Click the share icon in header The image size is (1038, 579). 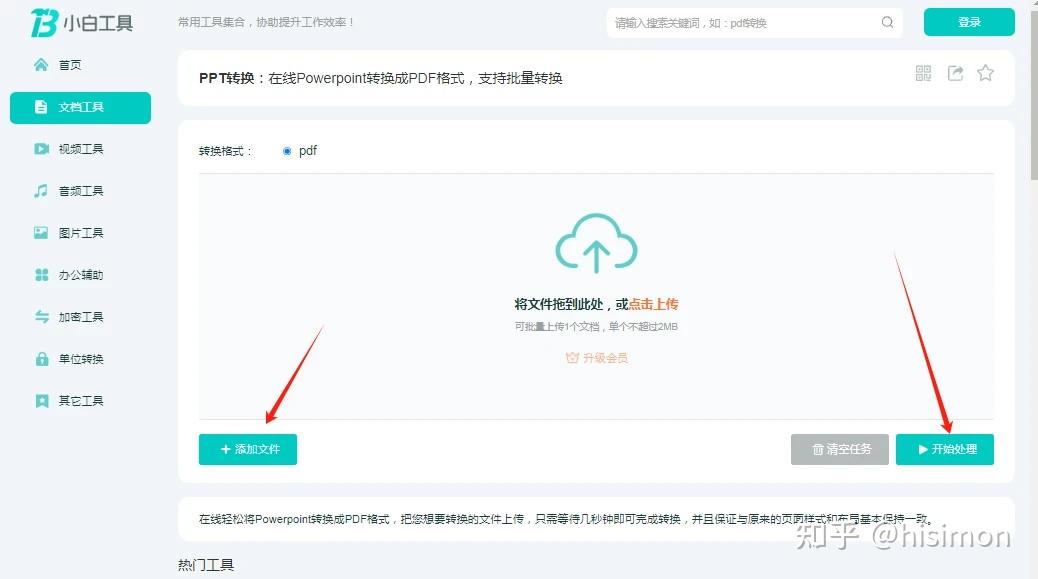pos(955,73)
